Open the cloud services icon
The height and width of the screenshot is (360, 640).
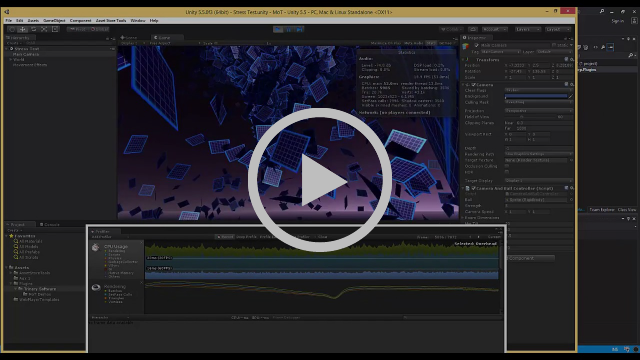[473, 29]
